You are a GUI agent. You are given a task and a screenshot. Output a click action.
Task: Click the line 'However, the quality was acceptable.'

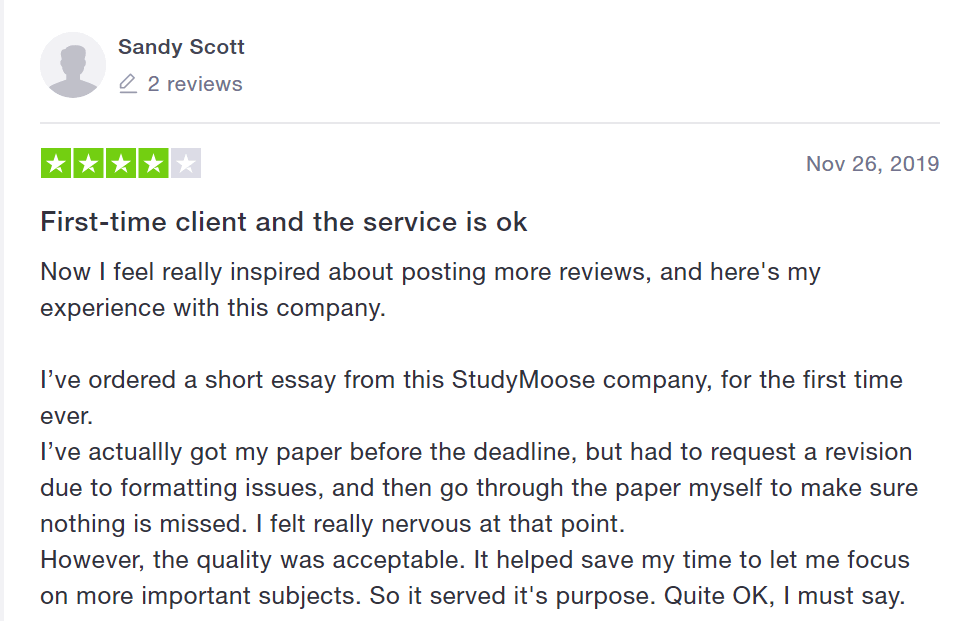click(x=253, y=560)
